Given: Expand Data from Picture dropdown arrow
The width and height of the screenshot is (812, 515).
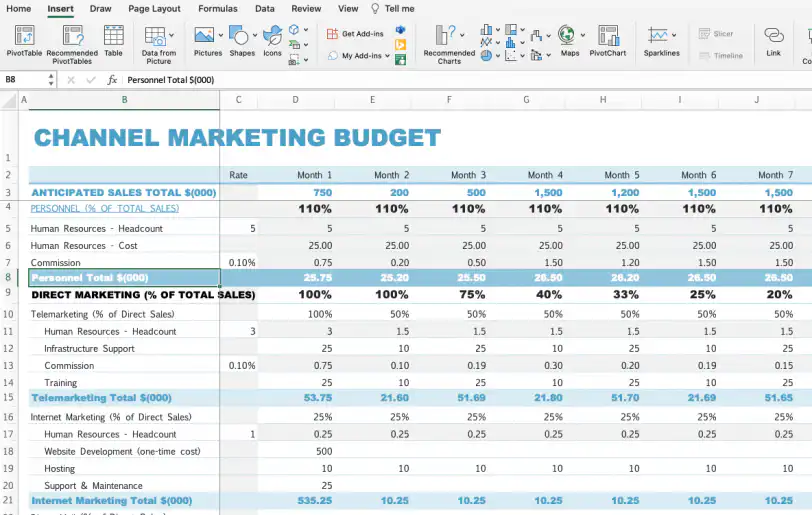Looking at the screenshot, I should coord(171,35).
